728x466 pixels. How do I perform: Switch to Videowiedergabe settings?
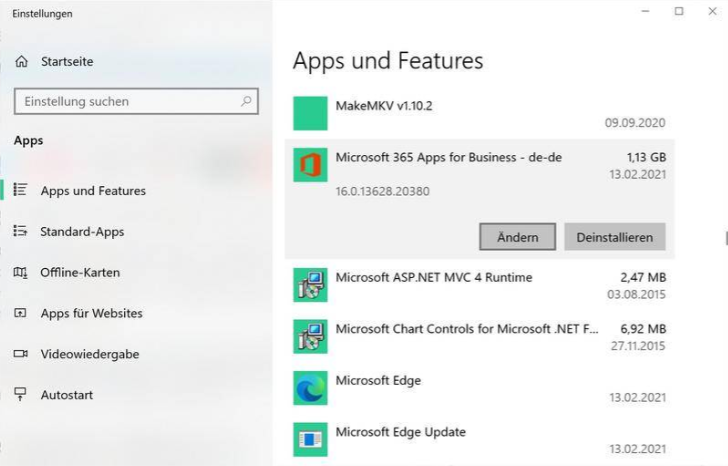tap(90, 354)
